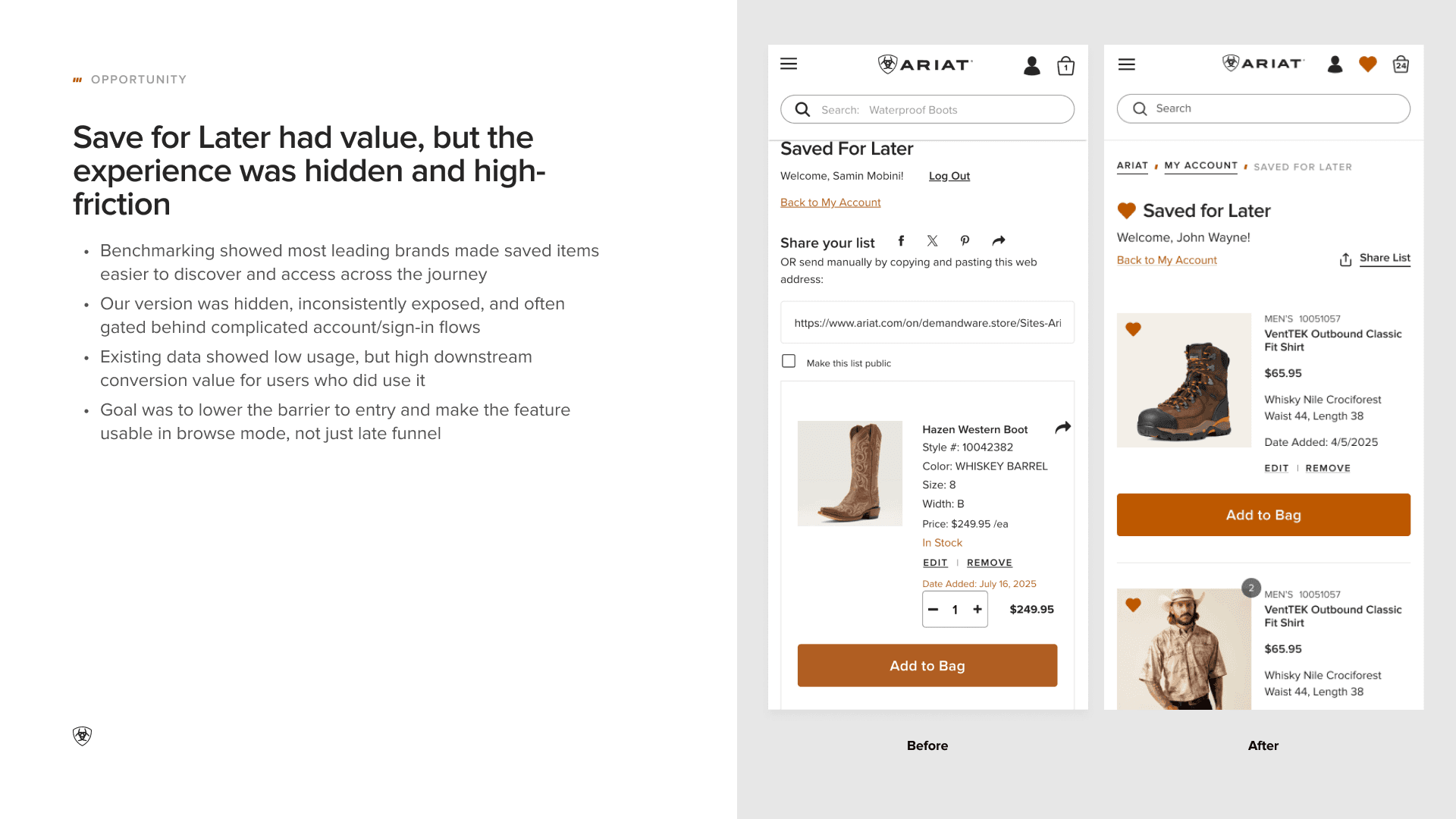
Task: Click share URL address field
Action: tap(927, 323)
